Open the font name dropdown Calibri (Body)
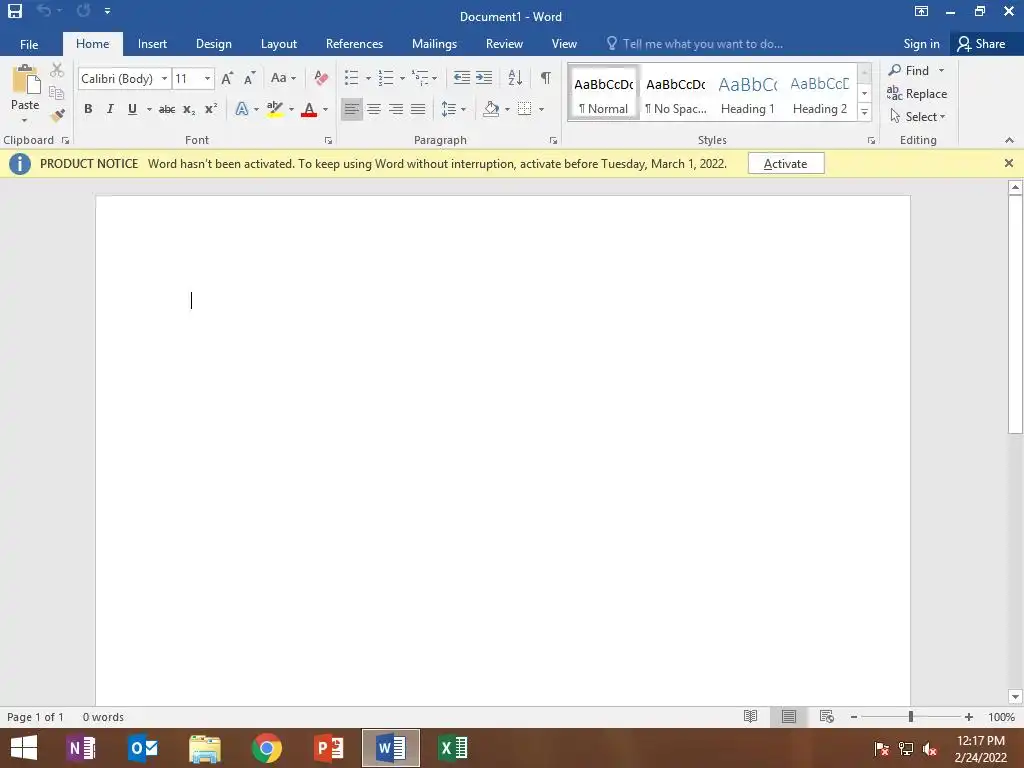The width and height of the screenshot is (1024, 768). coord(165,78)
